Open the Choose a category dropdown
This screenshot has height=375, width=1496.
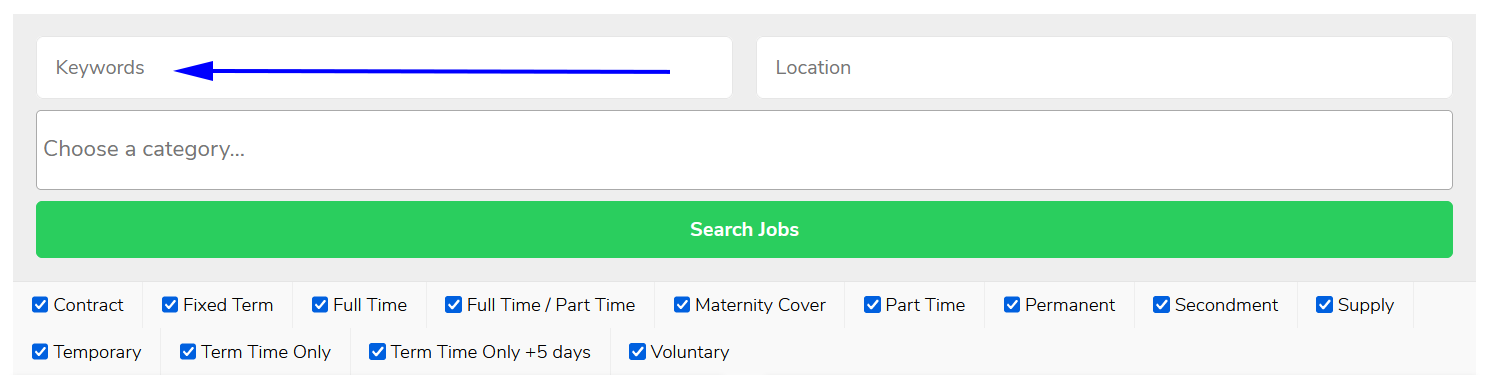pos(744,150)
